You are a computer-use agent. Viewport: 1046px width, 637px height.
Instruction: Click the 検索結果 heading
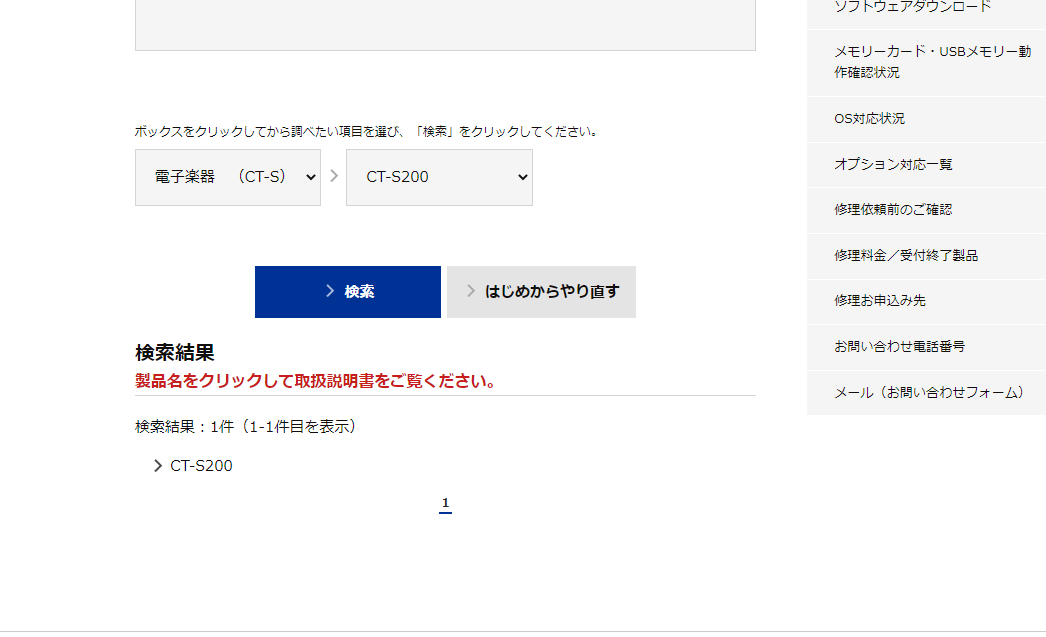click(175, 353)
